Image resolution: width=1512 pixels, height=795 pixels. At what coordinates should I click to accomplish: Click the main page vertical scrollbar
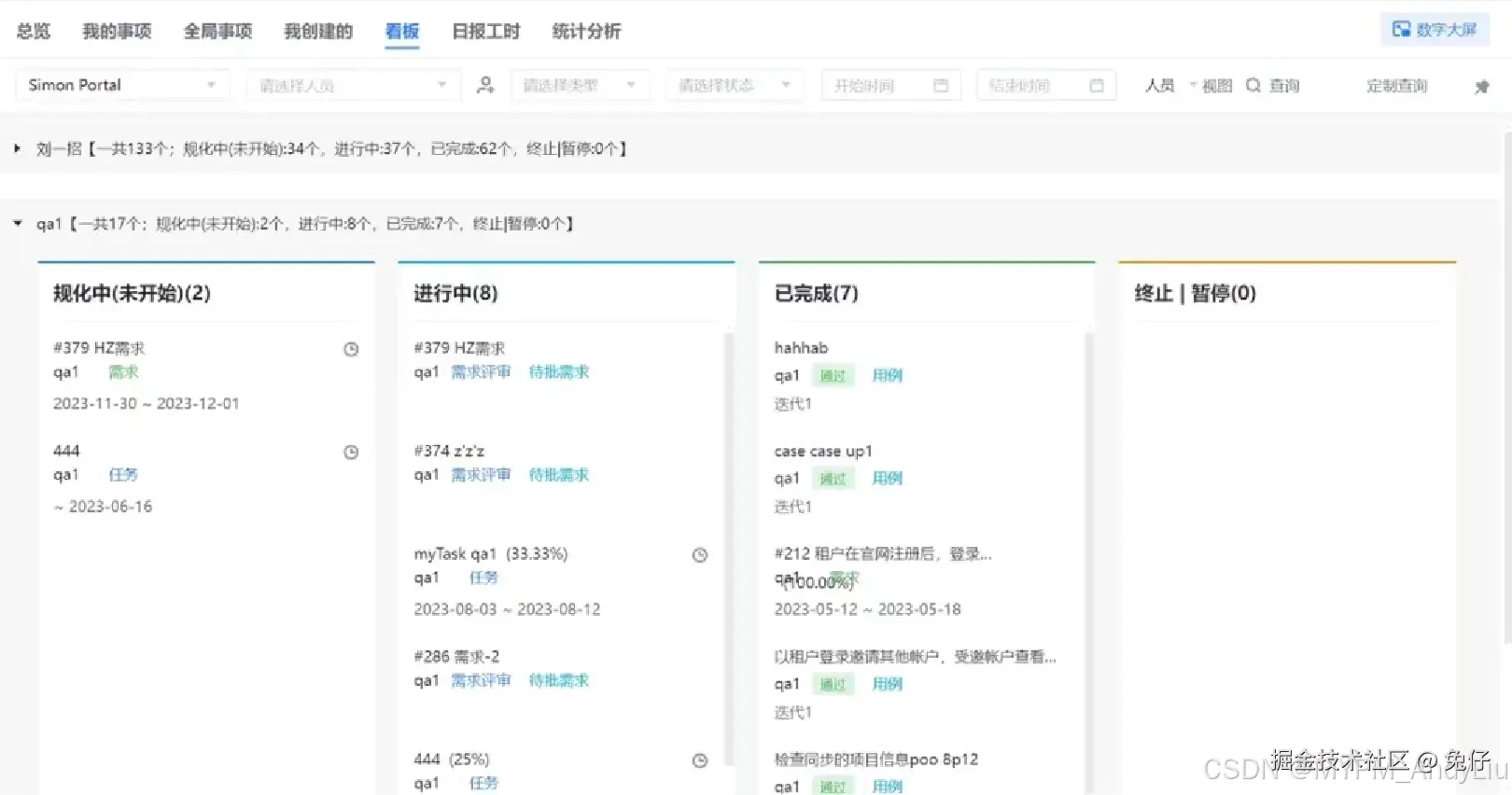[x=1507, y=387]
